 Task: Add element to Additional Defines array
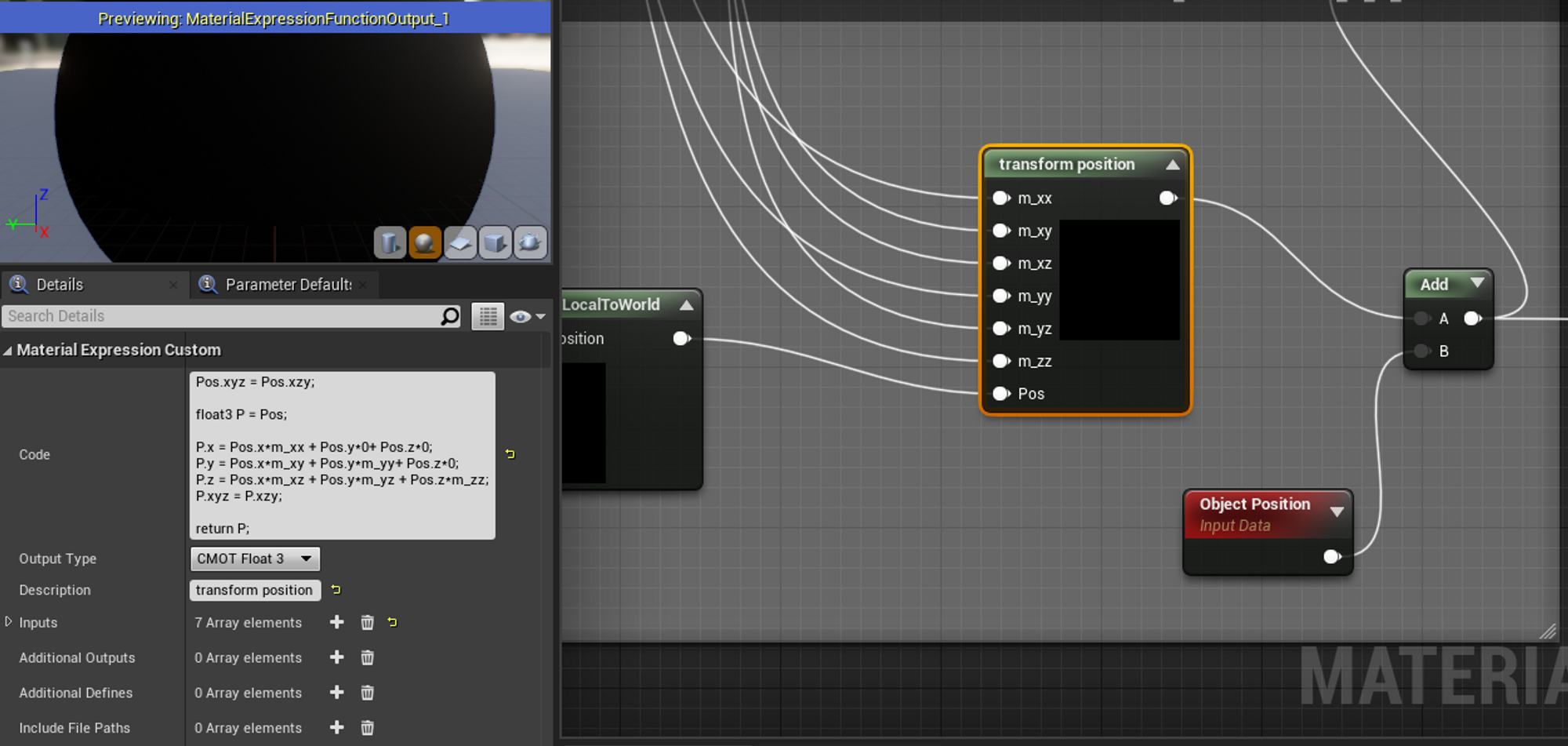(337, 693)
